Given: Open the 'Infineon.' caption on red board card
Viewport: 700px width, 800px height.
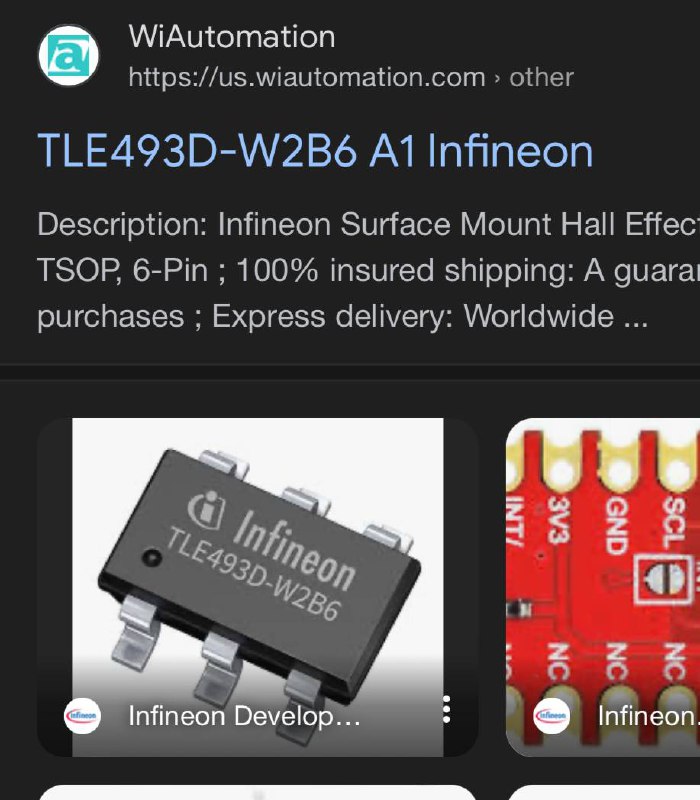Looking at the screenshot, I should tap(648, 716).
